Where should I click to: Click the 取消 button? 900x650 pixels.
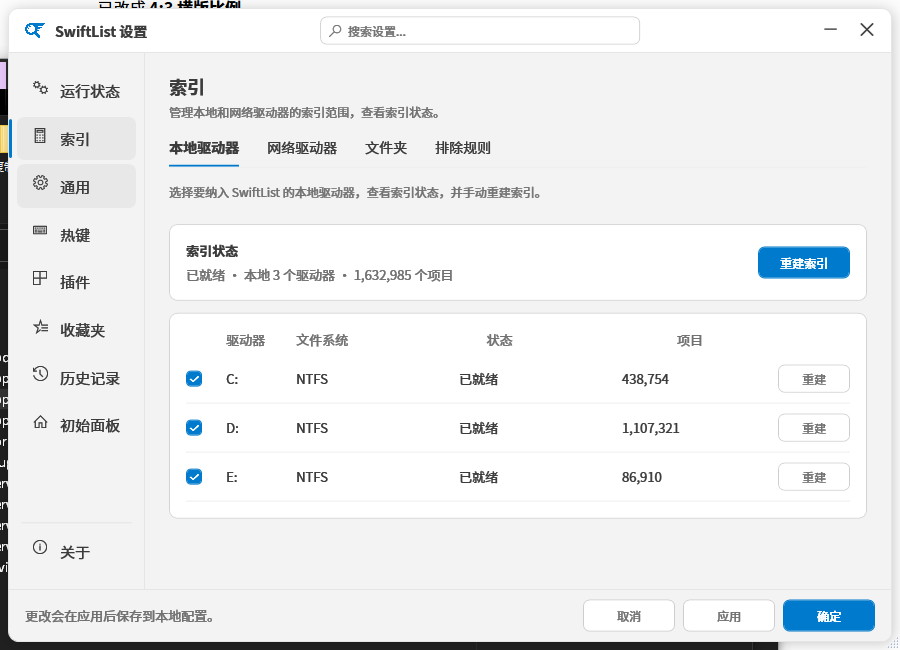629,616
